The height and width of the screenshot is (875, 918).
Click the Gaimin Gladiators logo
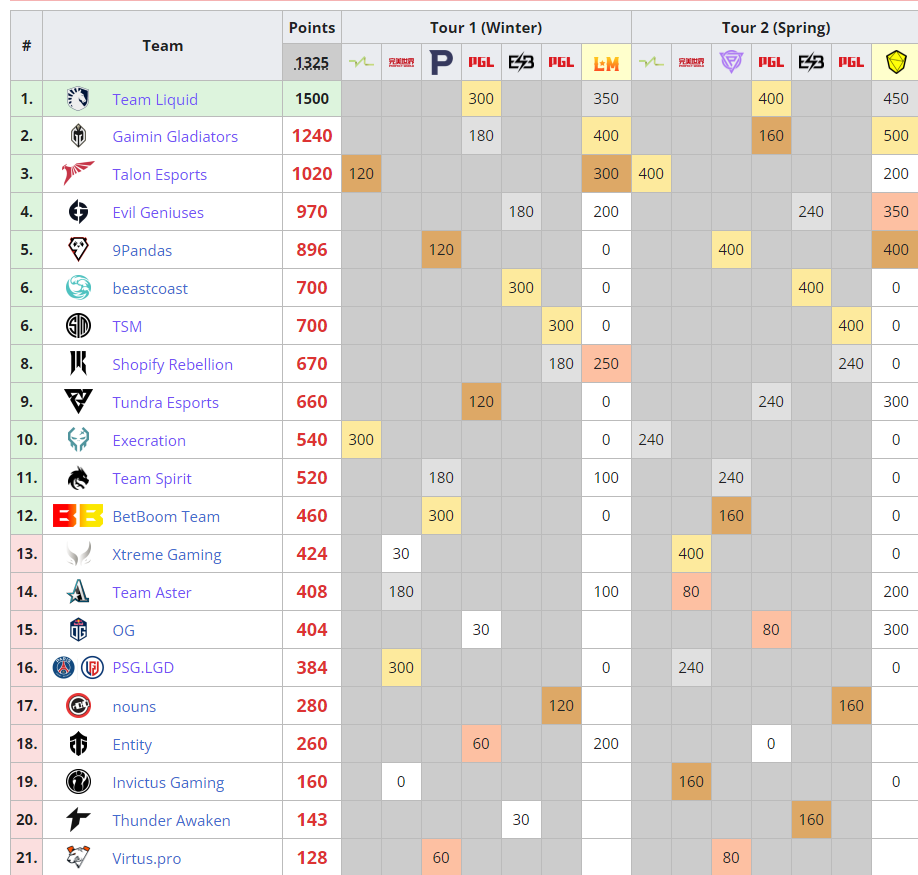78,136
